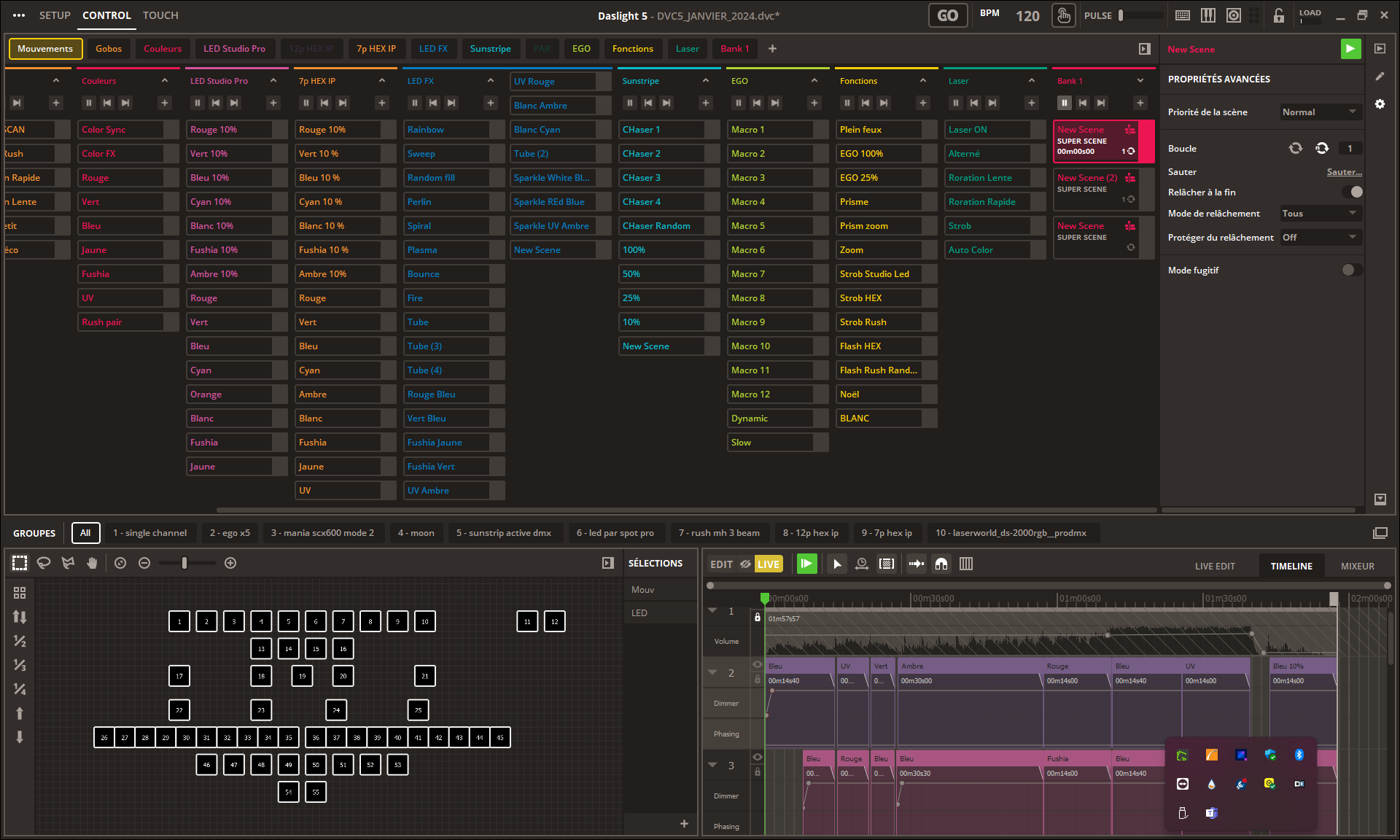The height and width of the screenshot is (840, 1400).
Task: Open Protéger du relâchement dropdown
Action: pos(1321,238)
